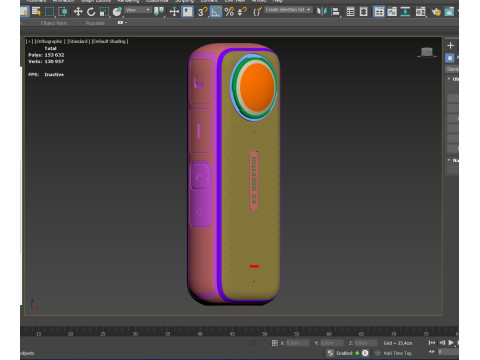The height and width of the screenshot is (360, 480).
Task: Click current frame number field
Action: pyautogui.click(x=448, y=352)
